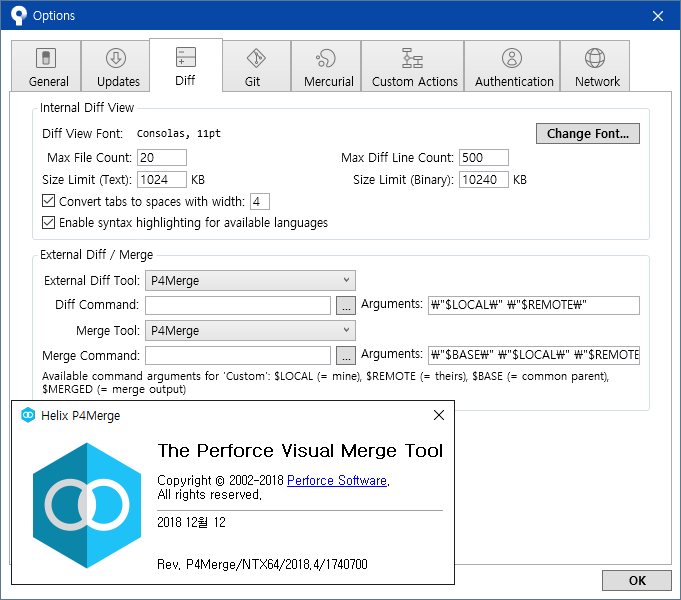Viewport: 681px width, 600px height.
Task: Open the Perforce Software link
Action: click(337, 481)
